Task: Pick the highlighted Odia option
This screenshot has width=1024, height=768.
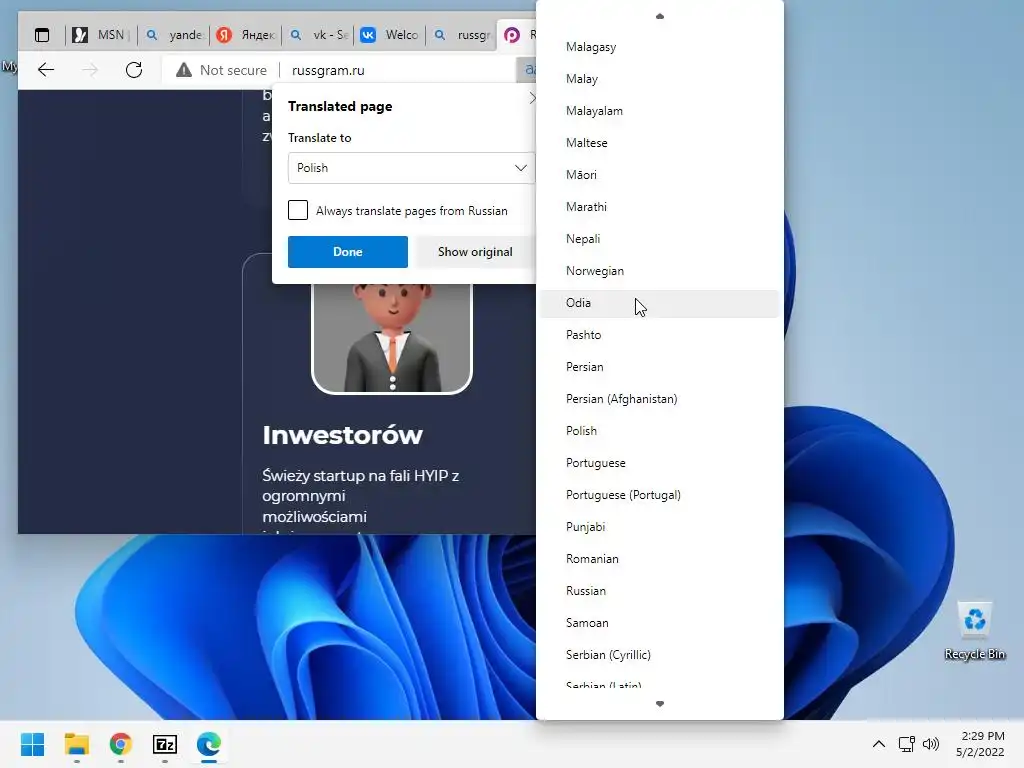Action: 660,303
